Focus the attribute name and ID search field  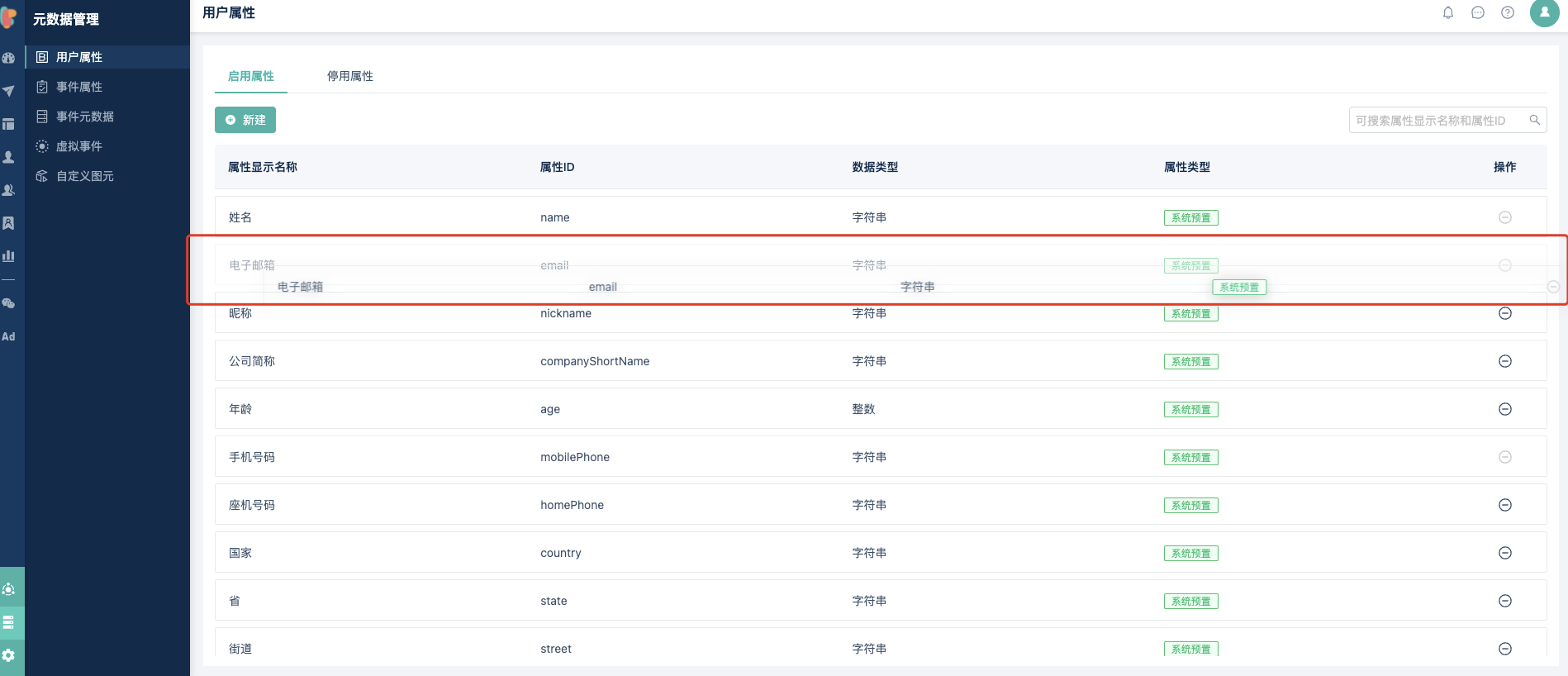click(x=1437, y=121)
